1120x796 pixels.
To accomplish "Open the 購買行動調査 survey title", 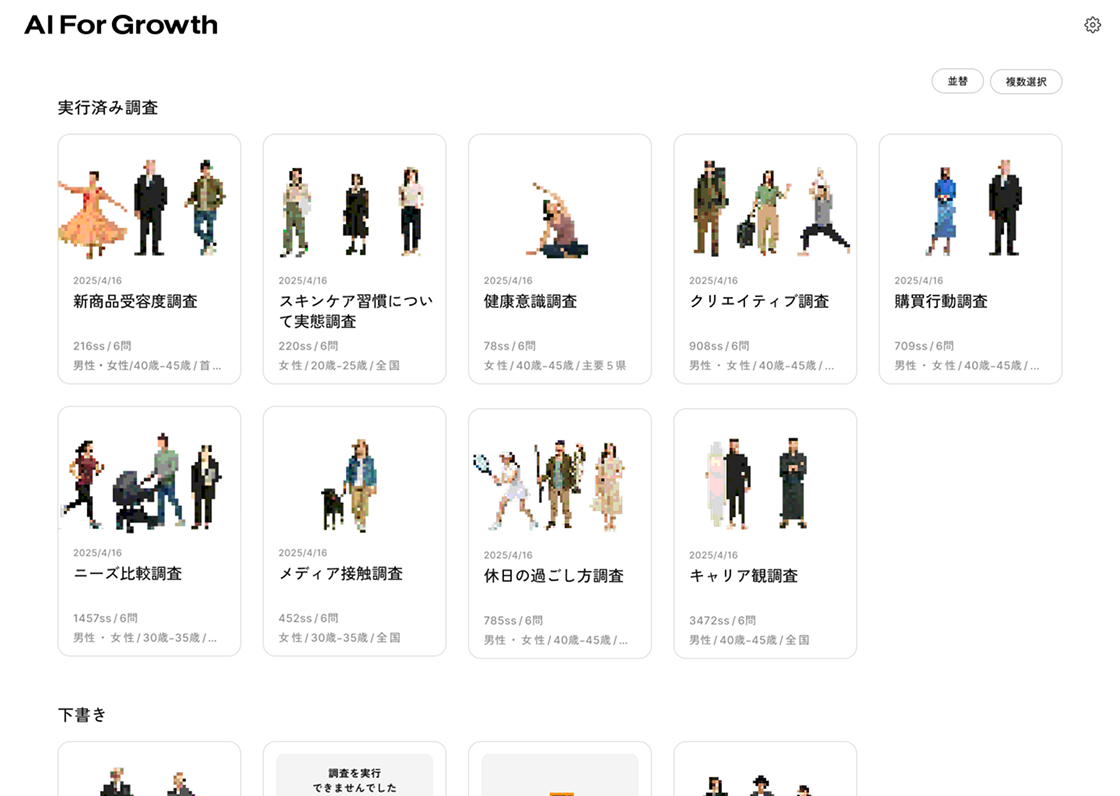I will 941,301.
